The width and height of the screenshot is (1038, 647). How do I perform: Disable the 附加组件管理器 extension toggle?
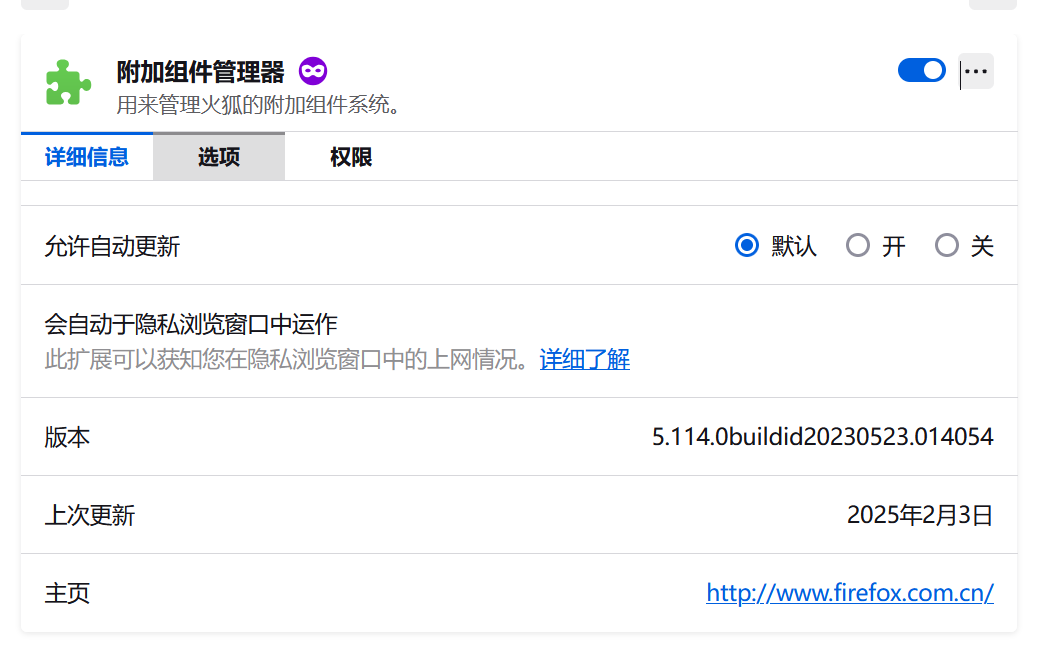point(921,70)
